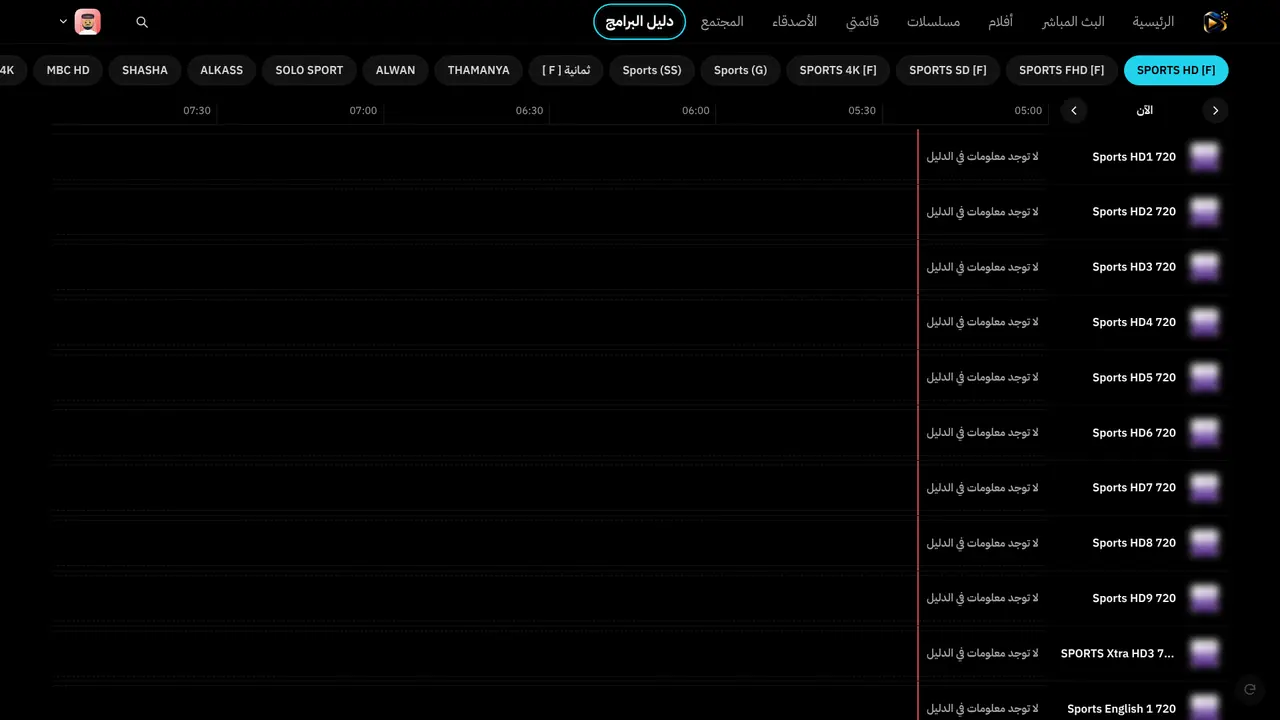
Task: Click SPORTS Xtra HD3 channel name
Action: point(1118,653)
